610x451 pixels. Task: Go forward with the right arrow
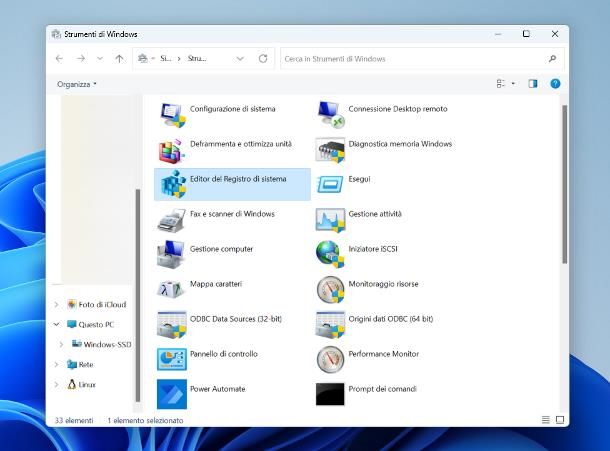pos(81,58)
